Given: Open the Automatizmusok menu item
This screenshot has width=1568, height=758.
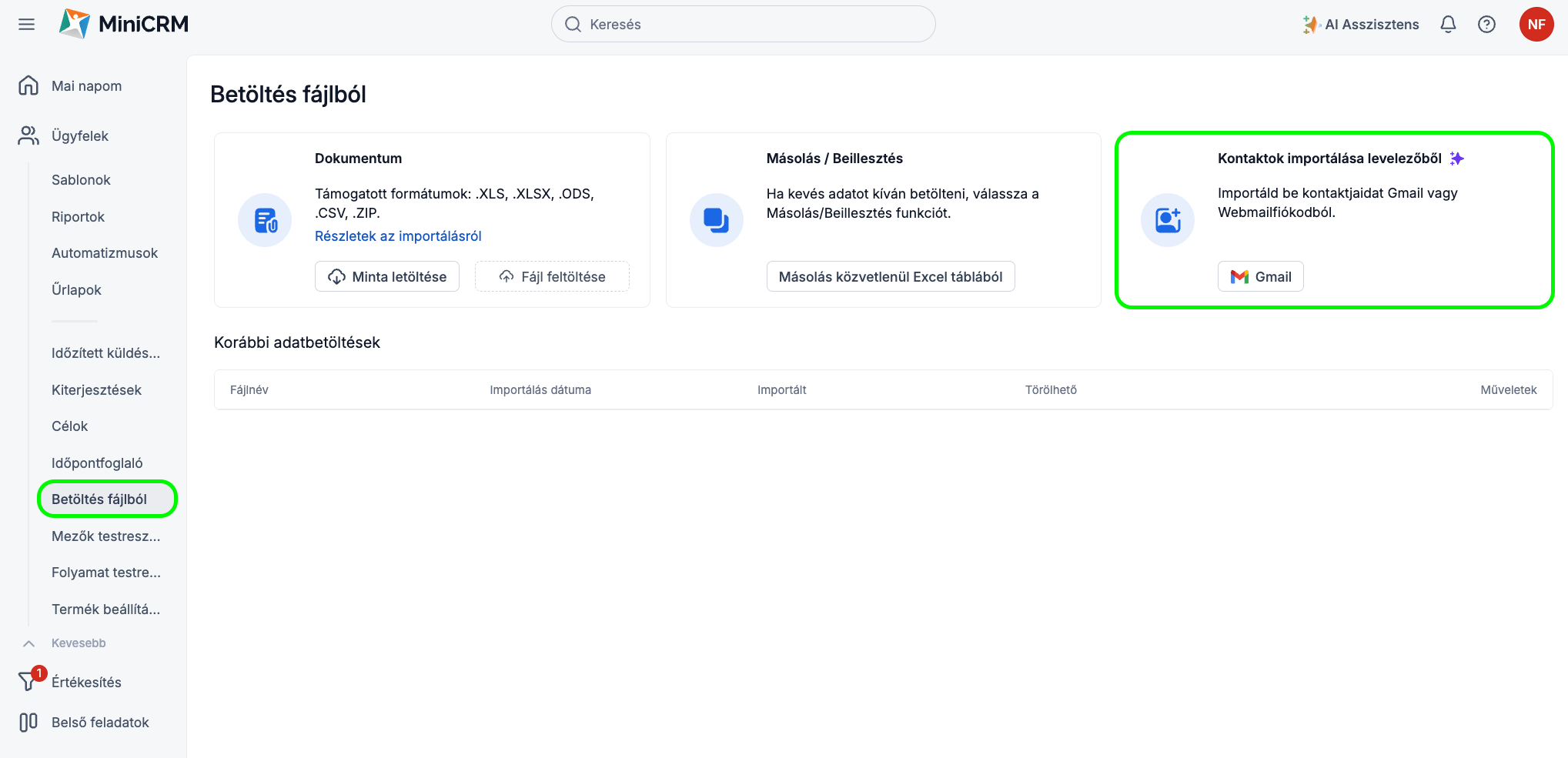Looking at the screenshot, I should [104, 253].
